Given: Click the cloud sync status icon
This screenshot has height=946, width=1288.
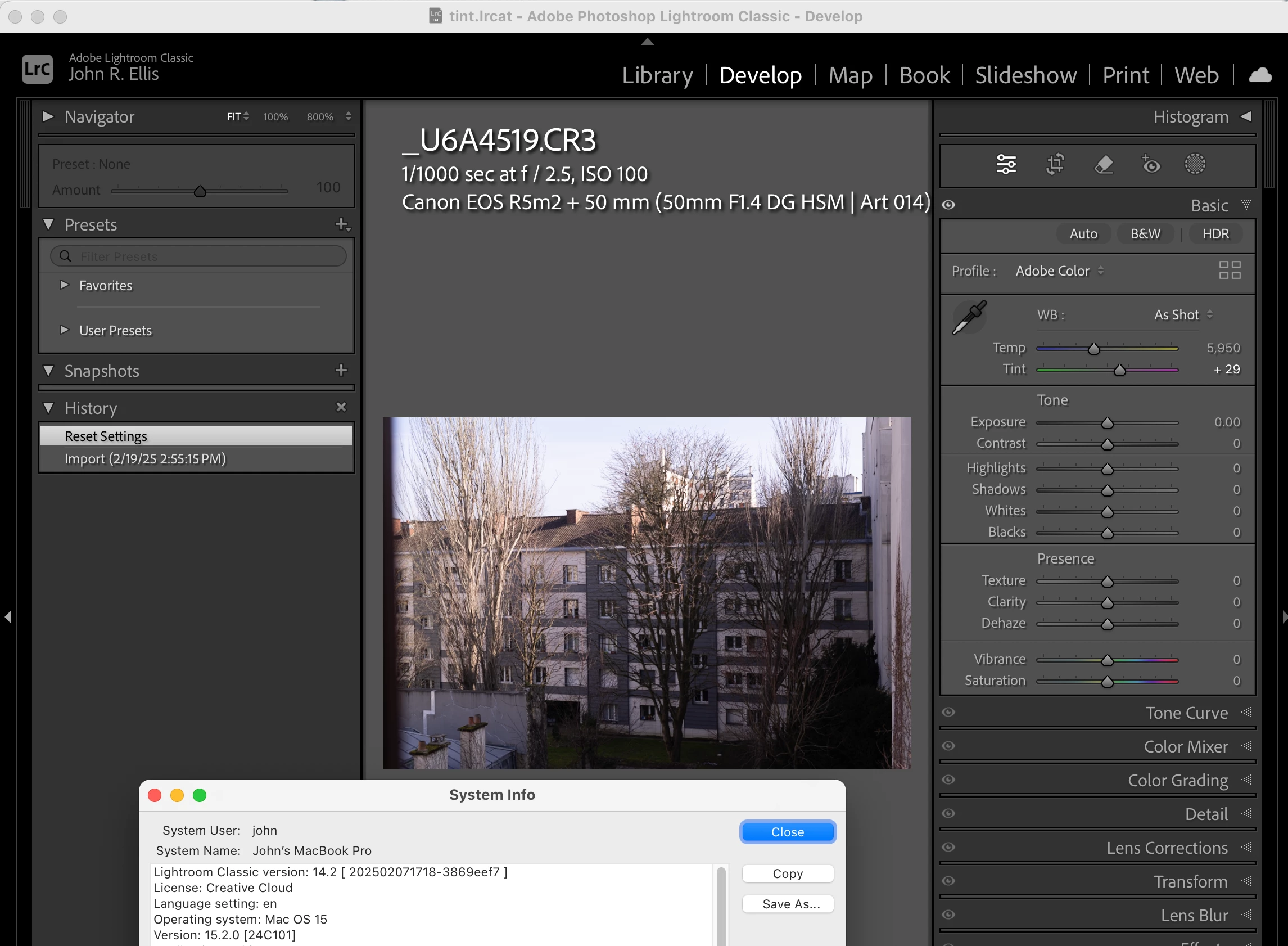Looking at the screenshot, I should coord(1260,75).
